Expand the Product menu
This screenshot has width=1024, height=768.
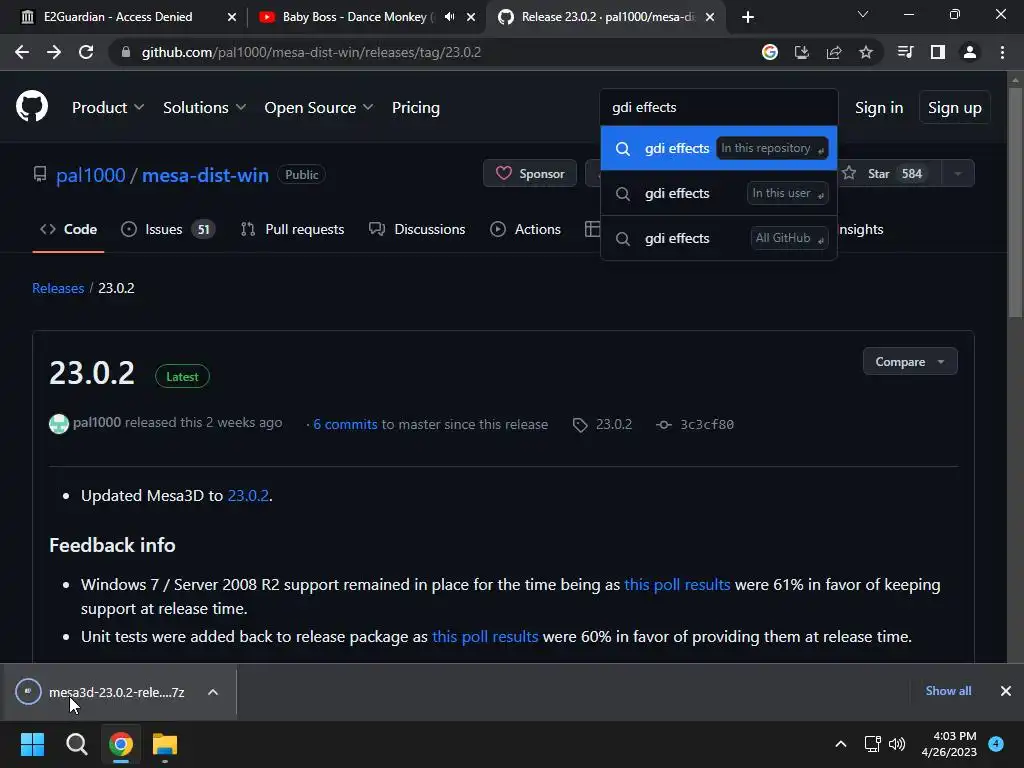coord(108,108)
